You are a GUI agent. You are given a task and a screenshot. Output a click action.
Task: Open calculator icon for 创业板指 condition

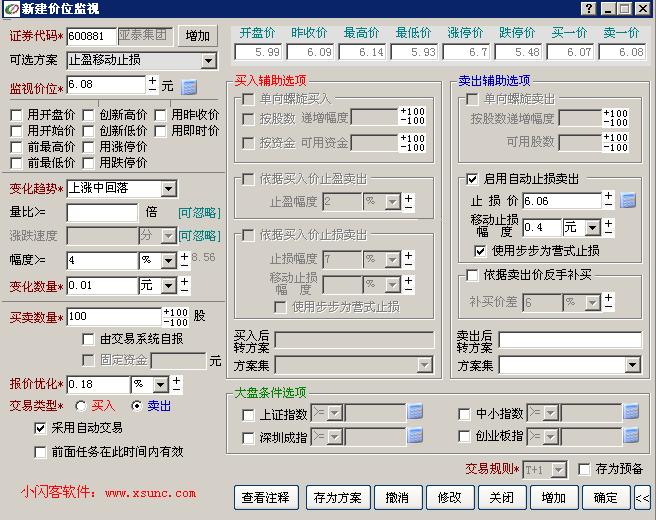click(631, 436)
